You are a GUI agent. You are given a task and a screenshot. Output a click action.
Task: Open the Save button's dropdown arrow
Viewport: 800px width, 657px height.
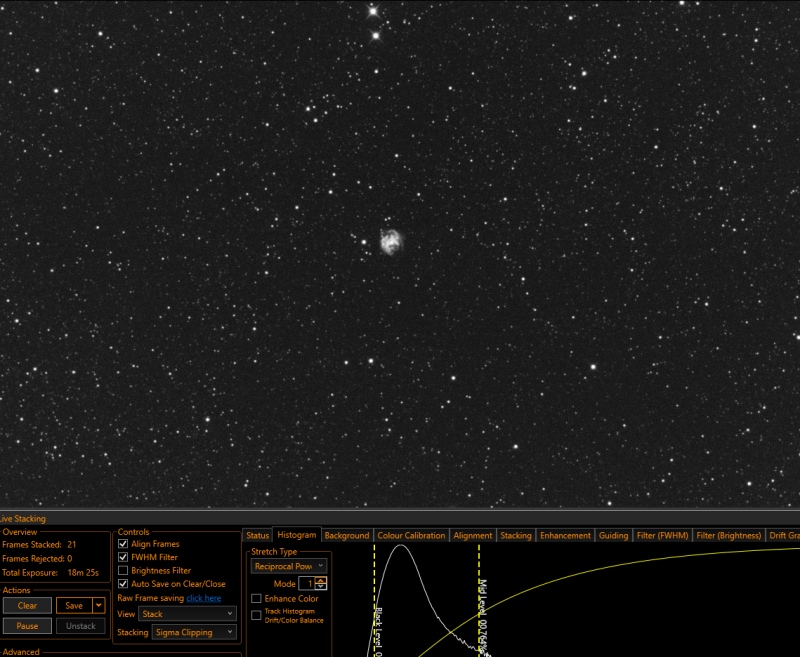pyautogui.click(x=99, y=605)
